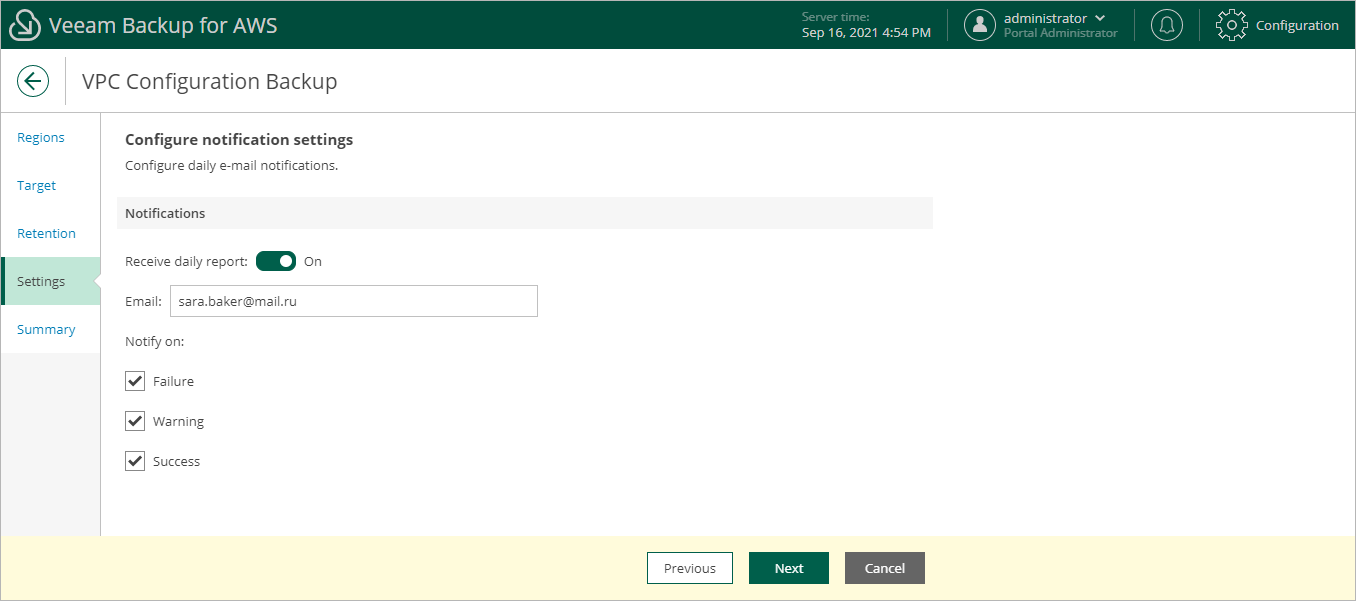Click the highlighted Settings step
Image resolution: width=1356 pixels, height=601 pixels.
42,281
